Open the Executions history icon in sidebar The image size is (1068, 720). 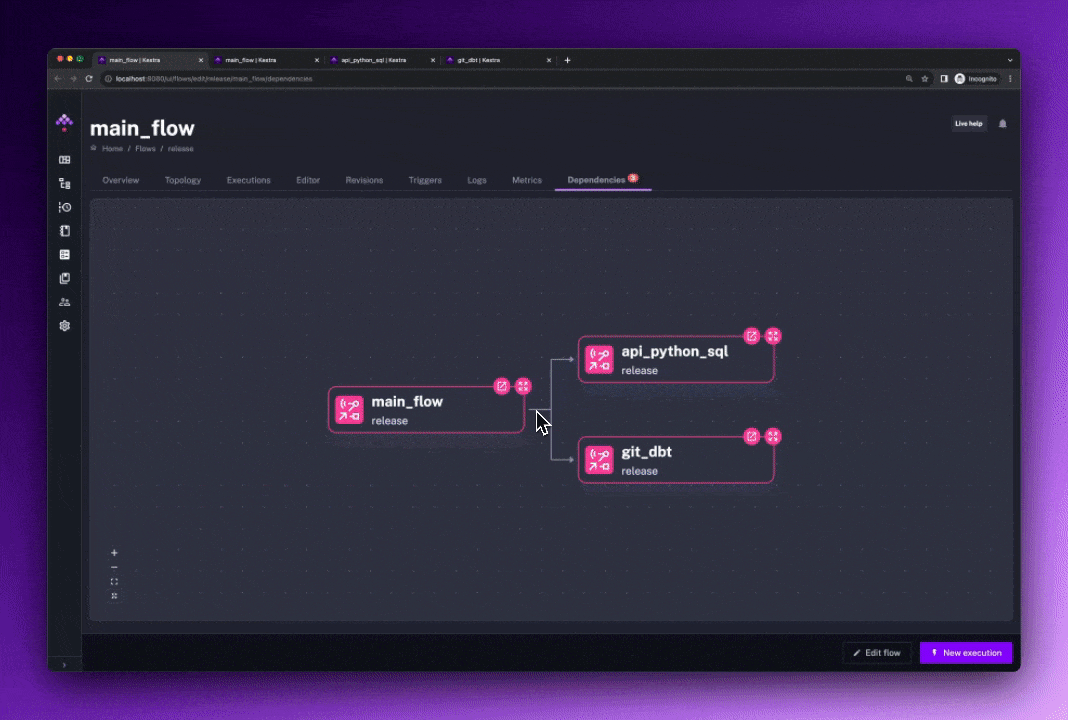click(65, 207)
